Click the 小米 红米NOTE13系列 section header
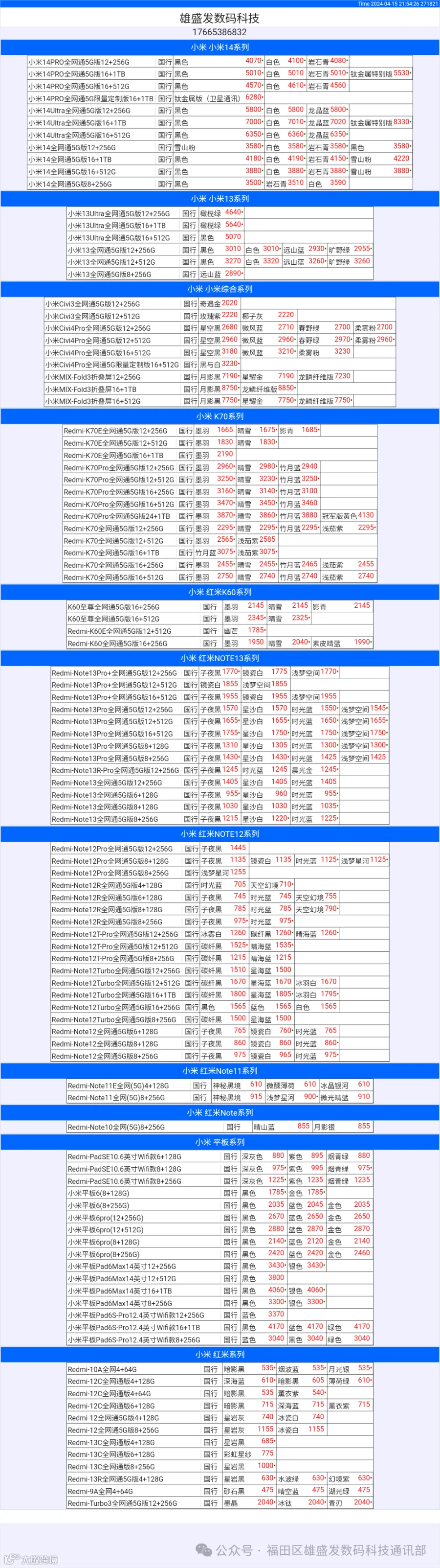This screenshot has height=1568, width=440. (x=220, y=658)
